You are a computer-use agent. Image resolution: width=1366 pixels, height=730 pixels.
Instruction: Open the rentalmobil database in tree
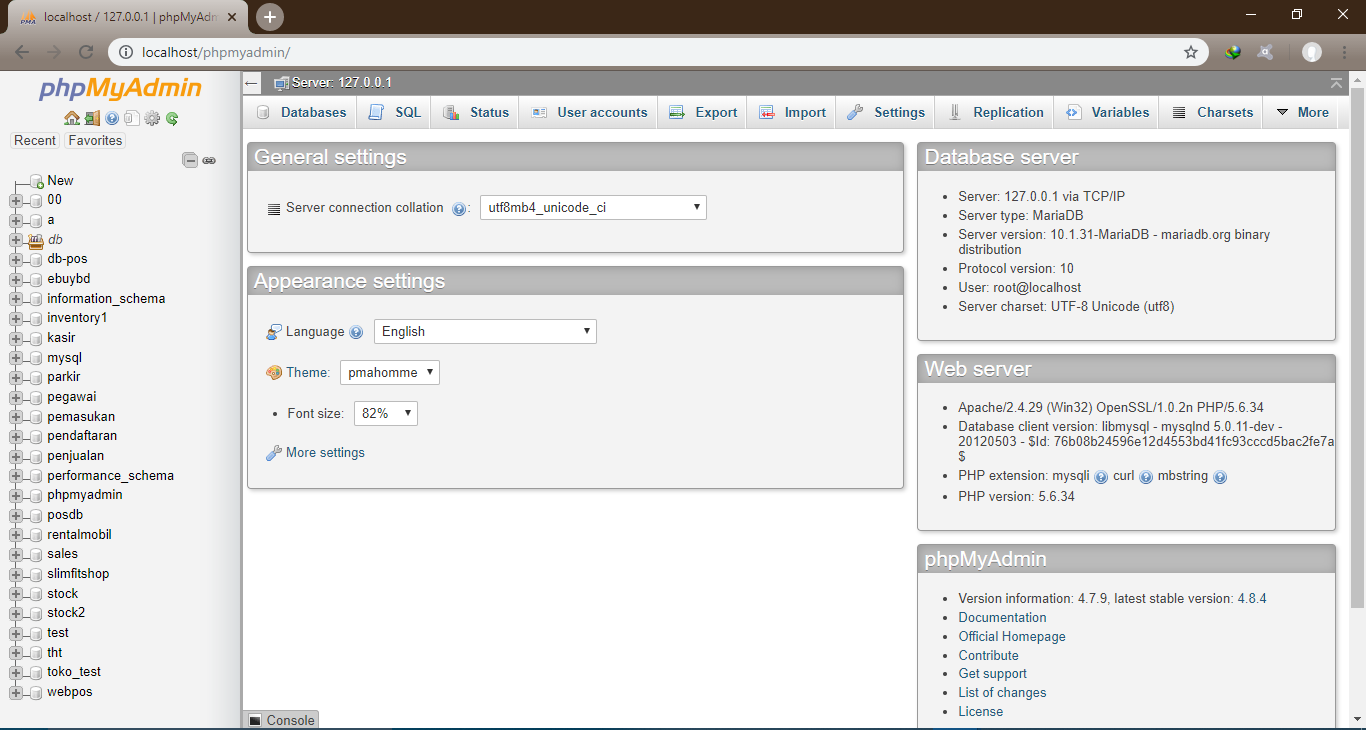[x=79, y=535]
